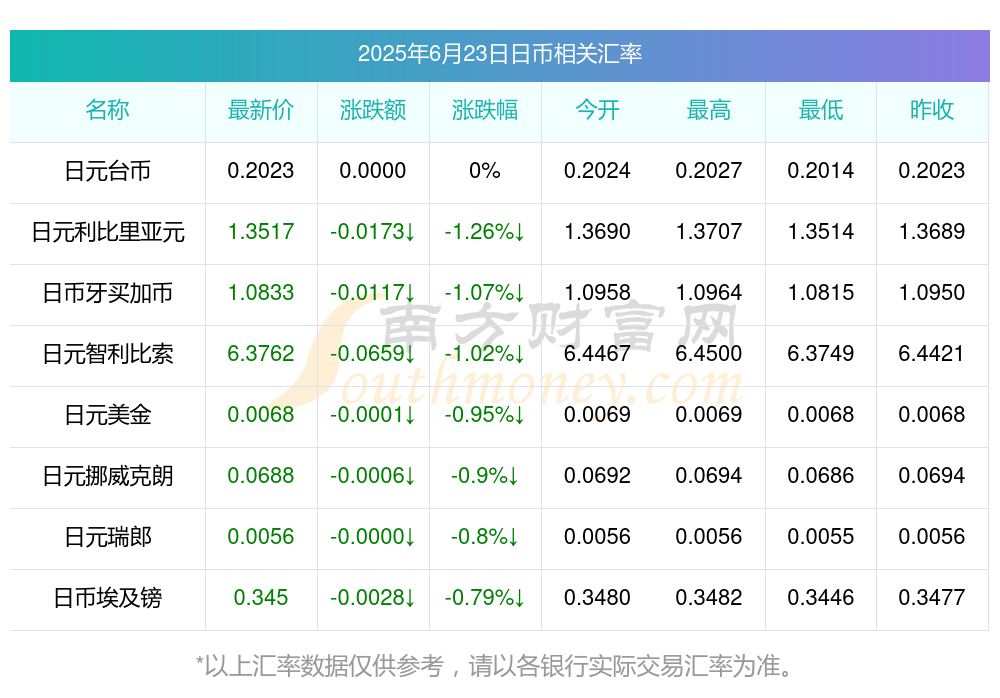Click the 最低 column header

pos(821,110)
